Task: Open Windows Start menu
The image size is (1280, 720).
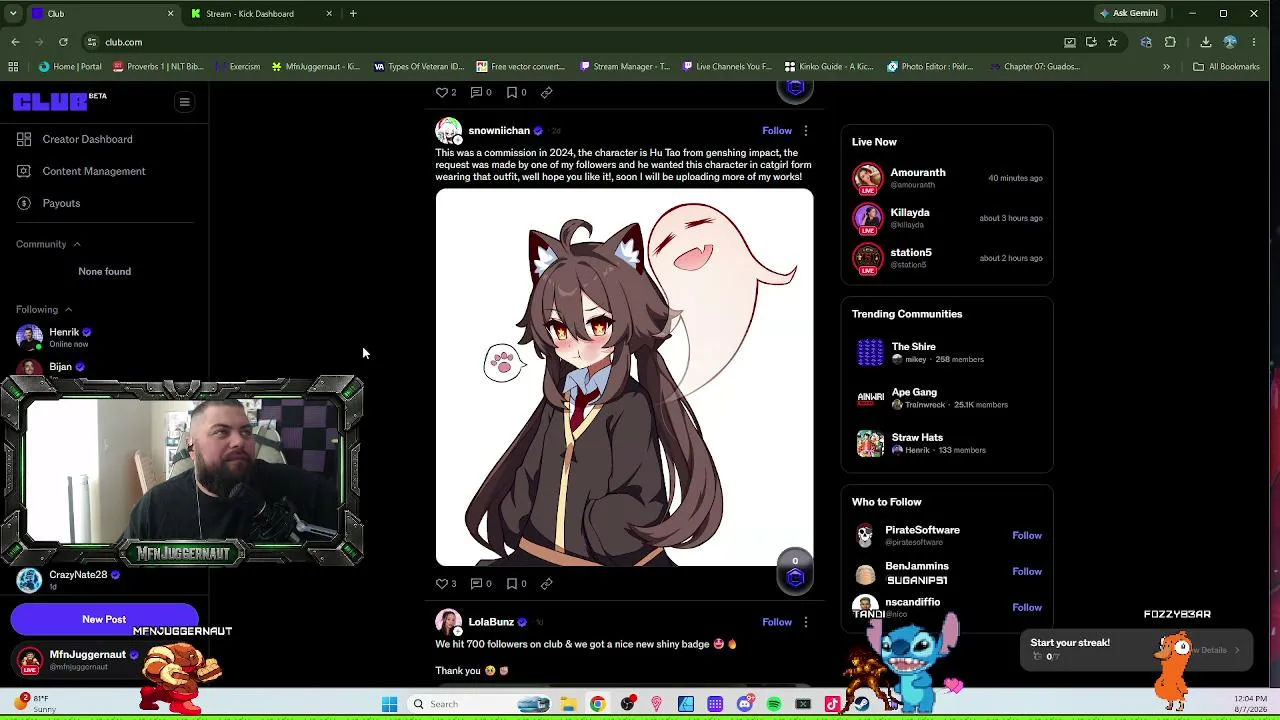Action: click(389, 704)
